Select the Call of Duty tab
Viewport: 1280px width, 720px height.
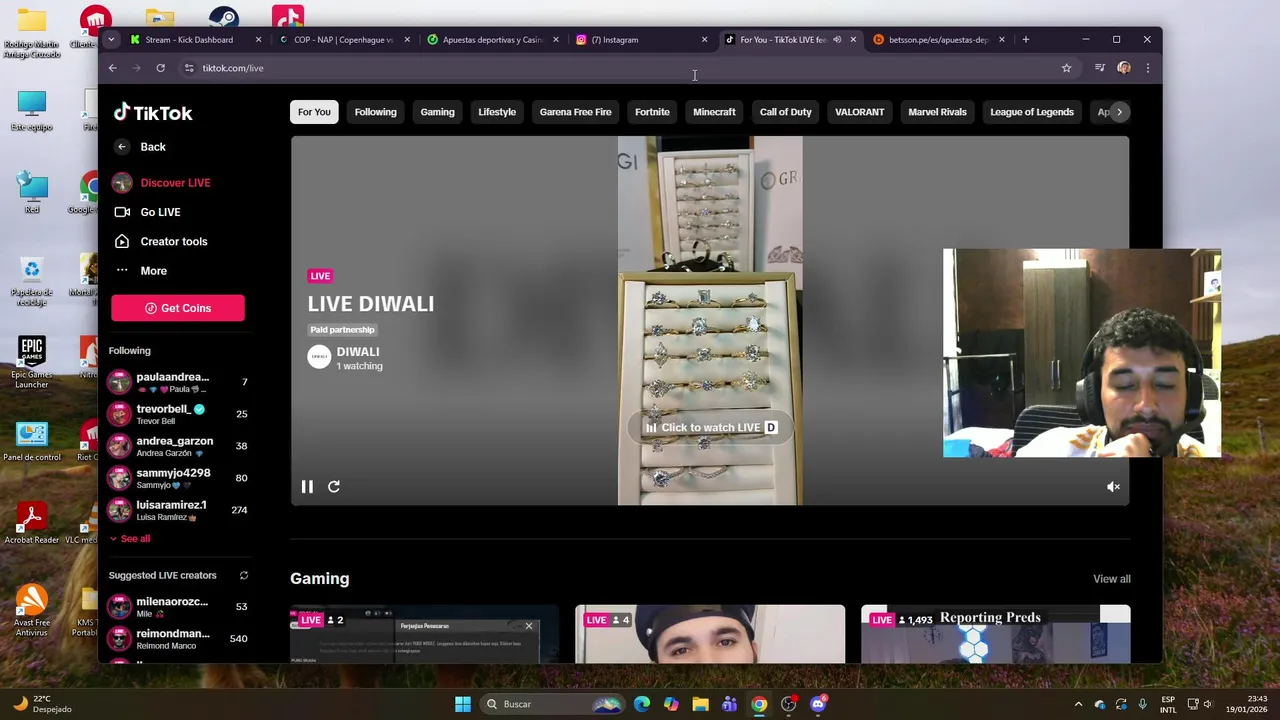pos(785,112)
